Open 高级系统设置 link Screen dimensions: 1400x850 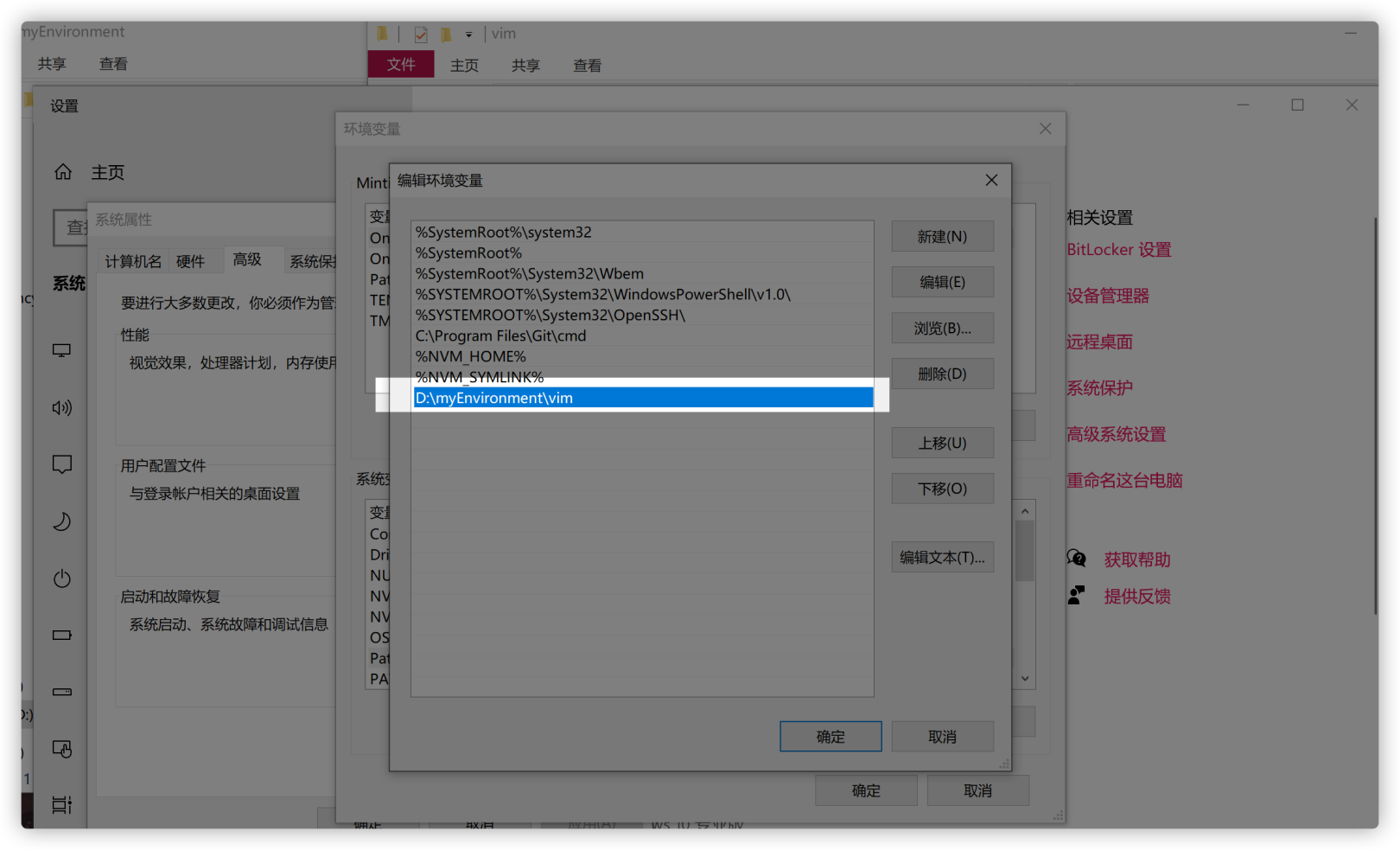click(x=1116, y=434)
